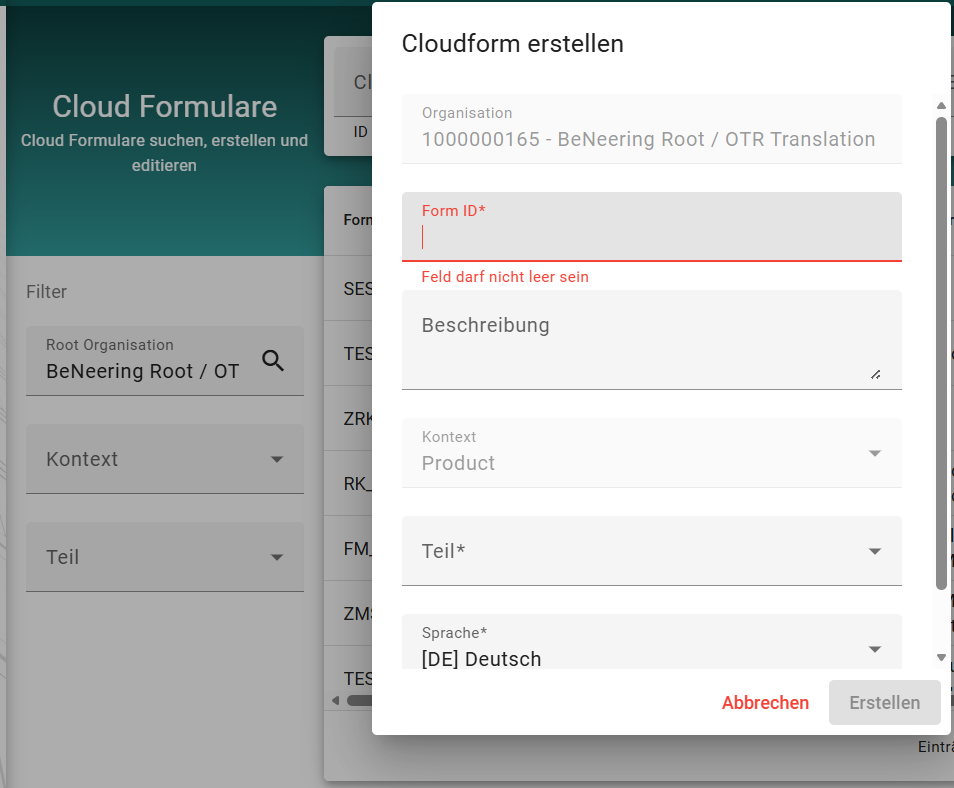Click the Organisation field in the dialog
Image resolution: width=954 pixels, height=788 pixels.
click(x=650, y=129)
